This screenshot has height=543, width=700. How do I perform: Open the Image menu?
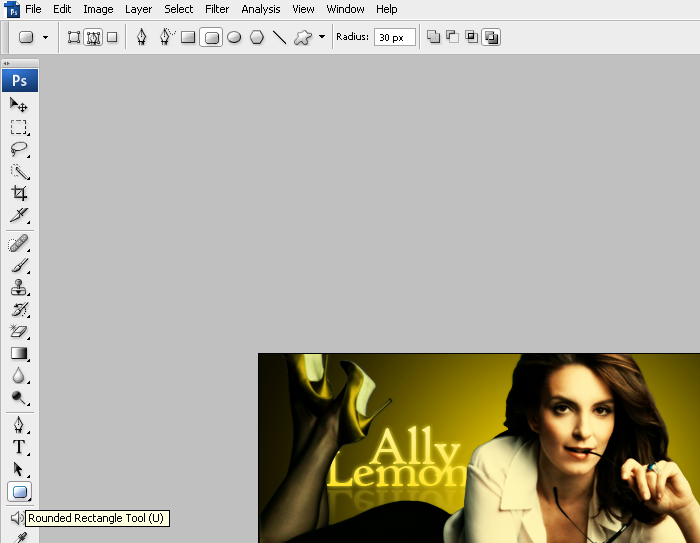[98, 9]
